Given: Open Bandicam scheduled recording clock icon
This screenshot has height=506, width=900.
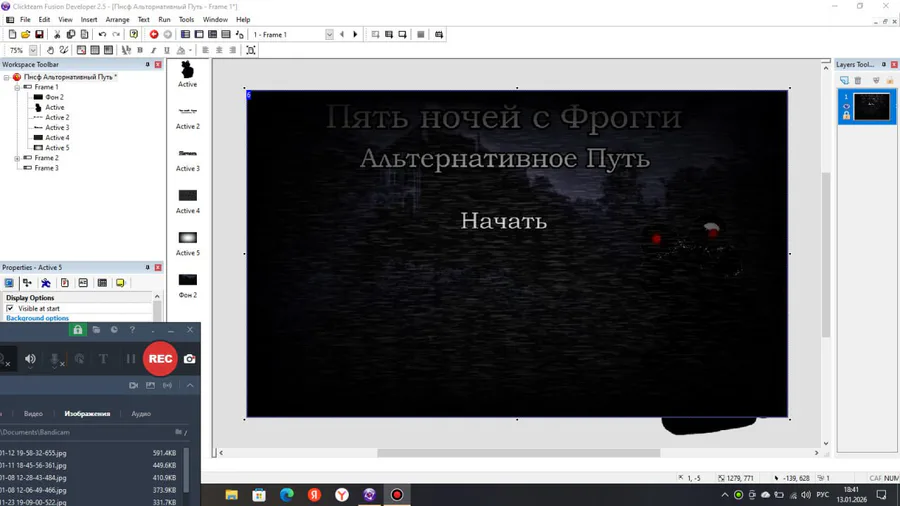Looking at the screenshot, I should coord(114,330).
